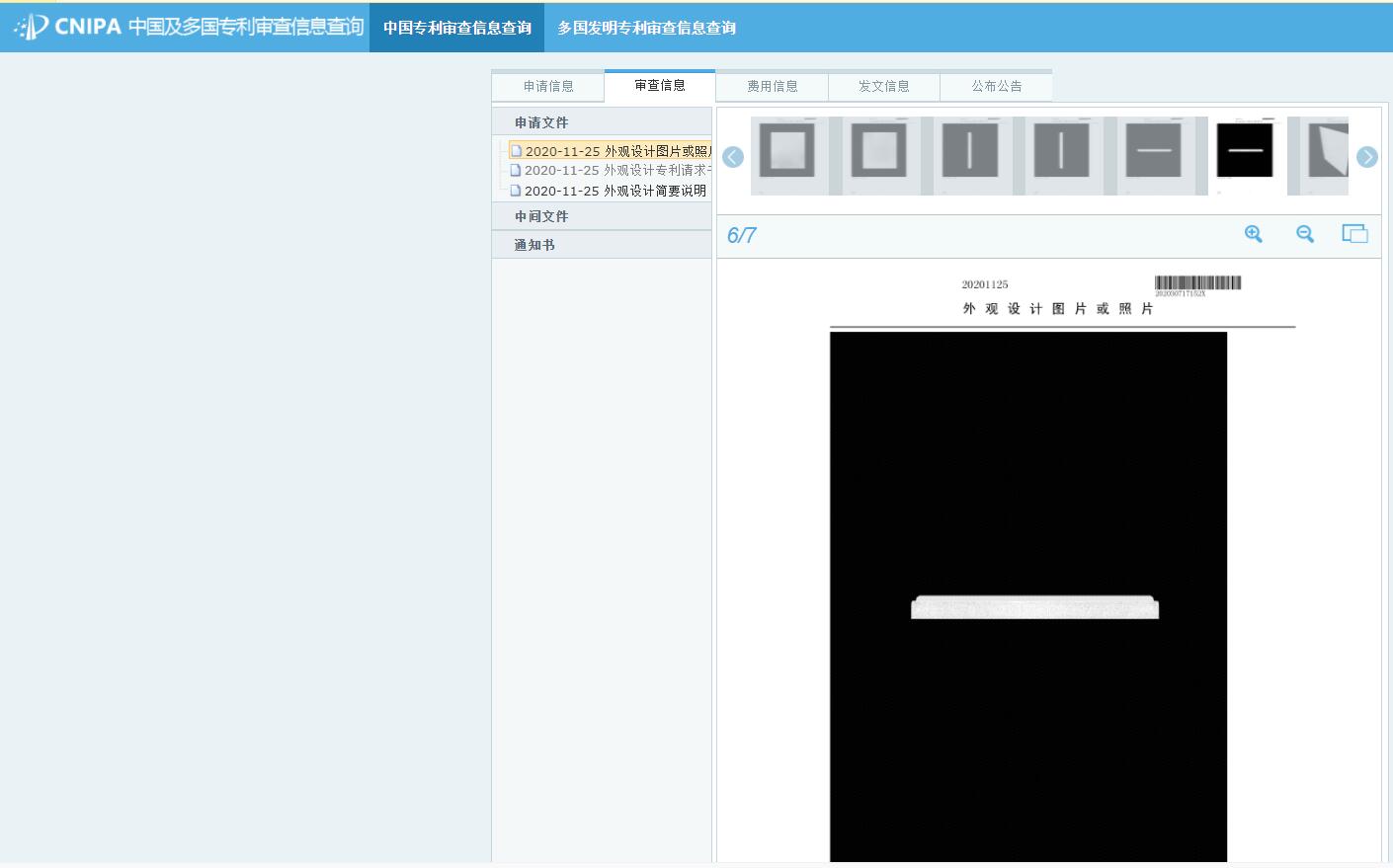
Task: Open 中国专利审查信息查询 page
Action: tap(456, 28)
